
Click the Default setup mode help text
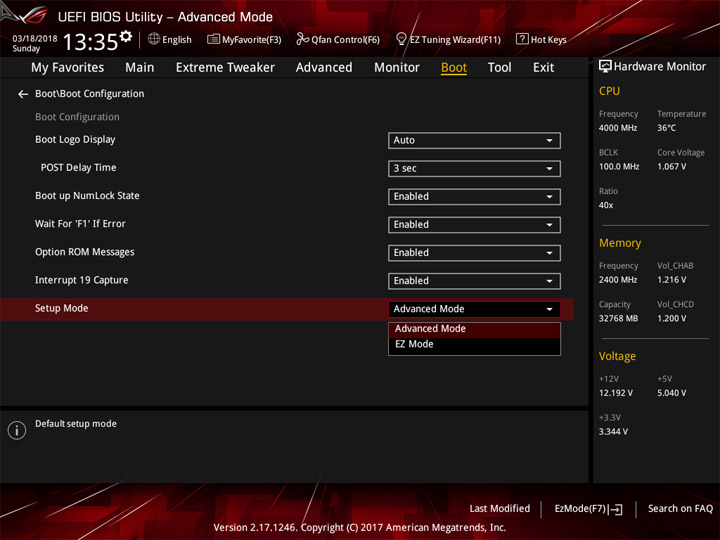76,424
